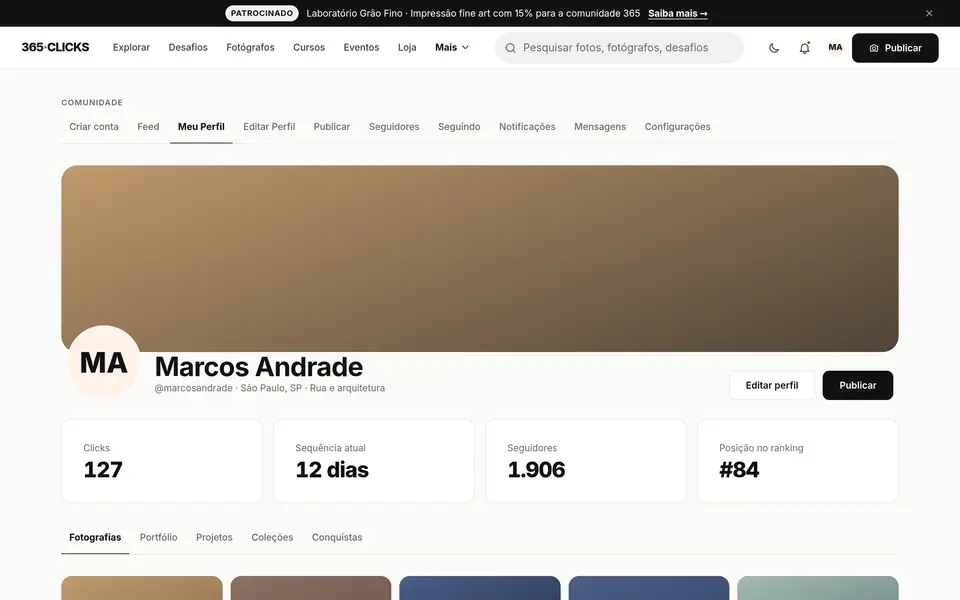960x600 pixels.
Task: Open the Publicar community tab
Action: click(332, 127)
